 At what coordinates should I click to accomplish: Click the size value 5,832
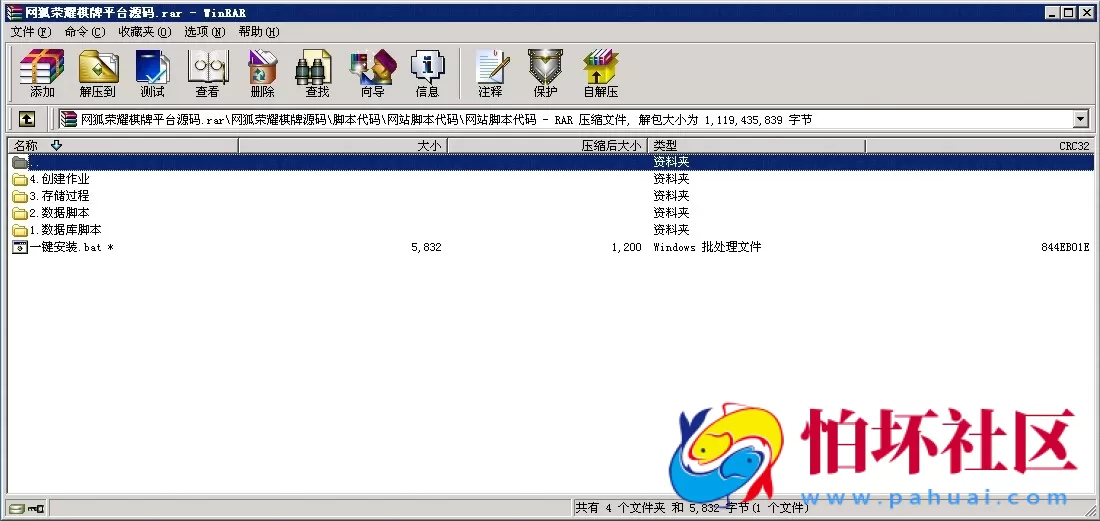(427, 247)
